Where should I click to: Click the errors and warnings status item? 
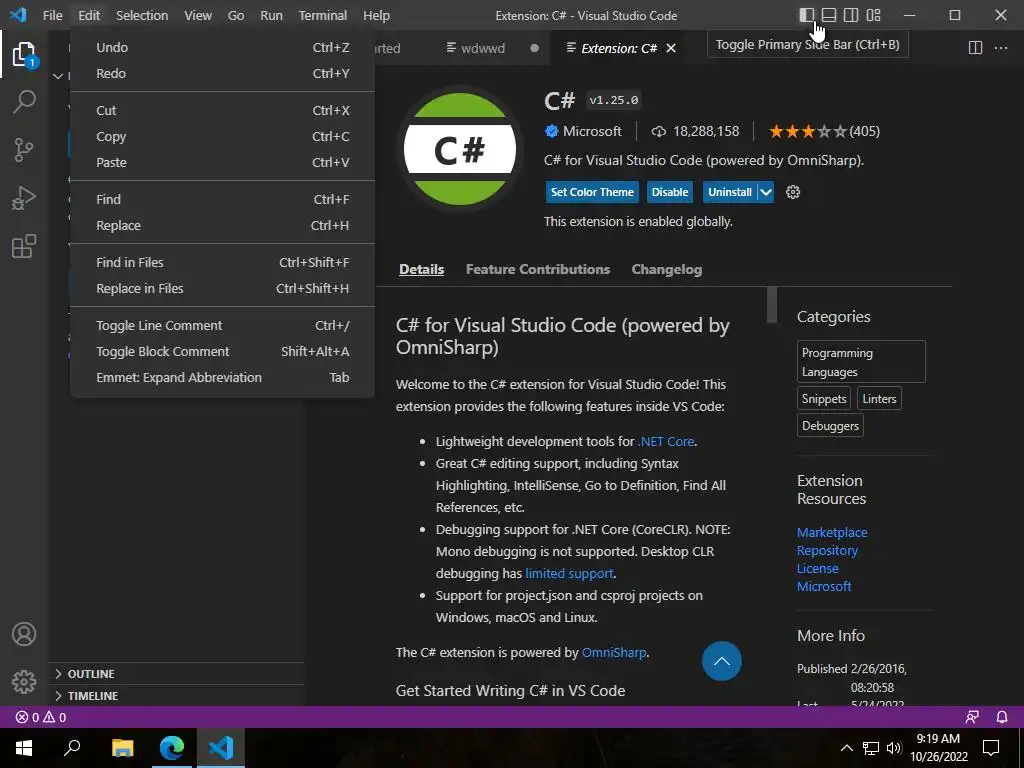[x=40, y=717]
